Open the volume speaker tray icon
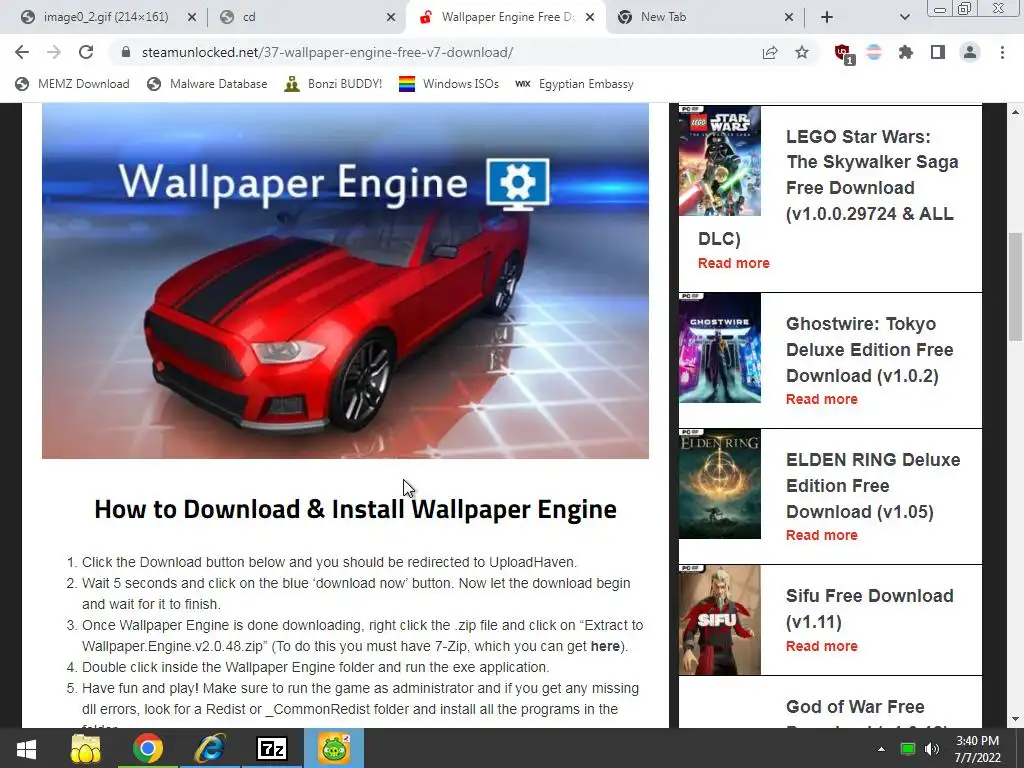The image size is (1024, 768). pyautogui.click(x=932, y=749)
